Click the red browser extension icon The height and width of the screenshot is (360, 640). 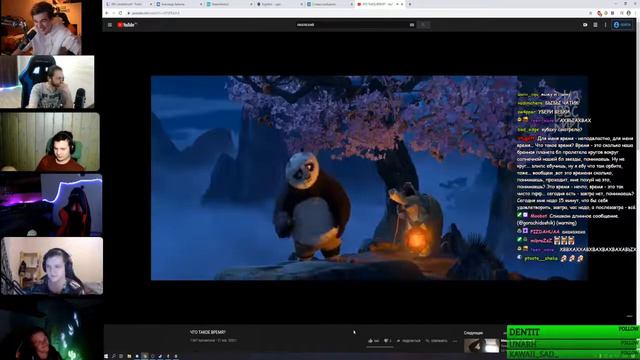[599, 13]
